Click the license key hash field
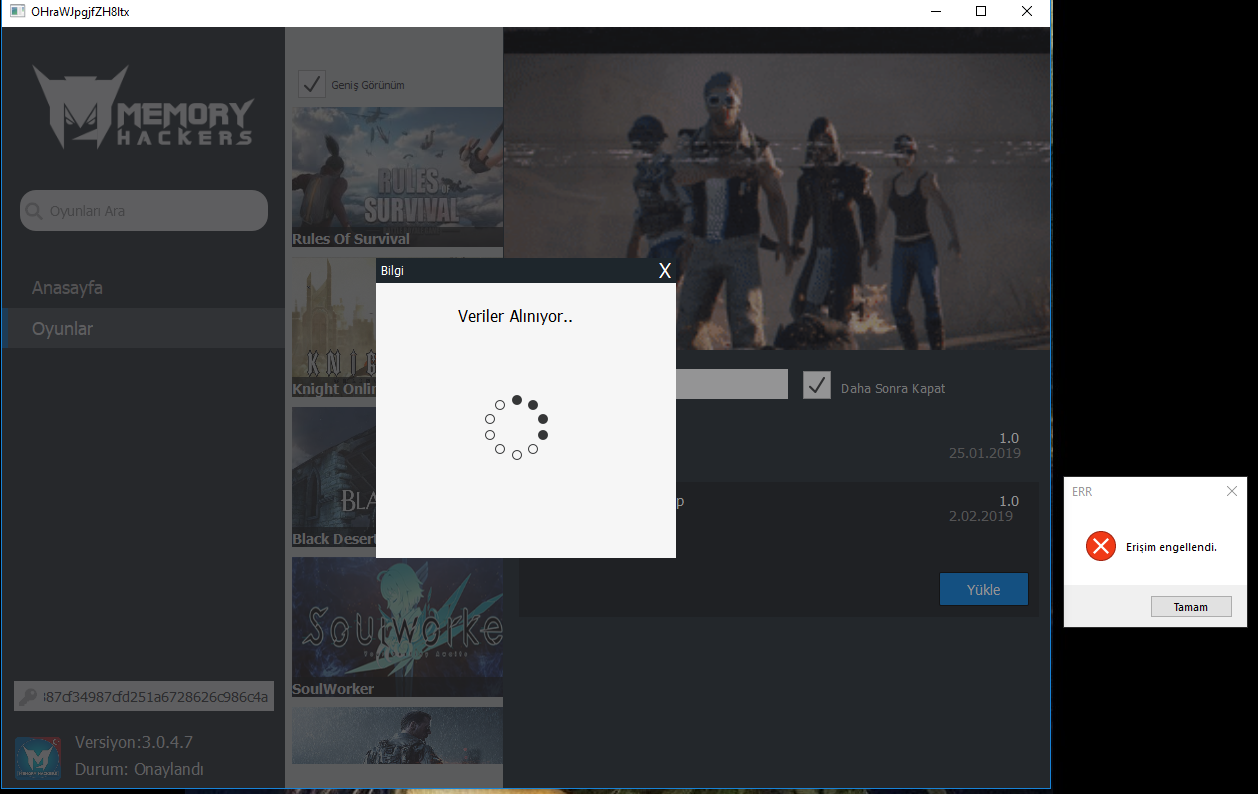The image size is (1258, 794). tap(144, 696)
